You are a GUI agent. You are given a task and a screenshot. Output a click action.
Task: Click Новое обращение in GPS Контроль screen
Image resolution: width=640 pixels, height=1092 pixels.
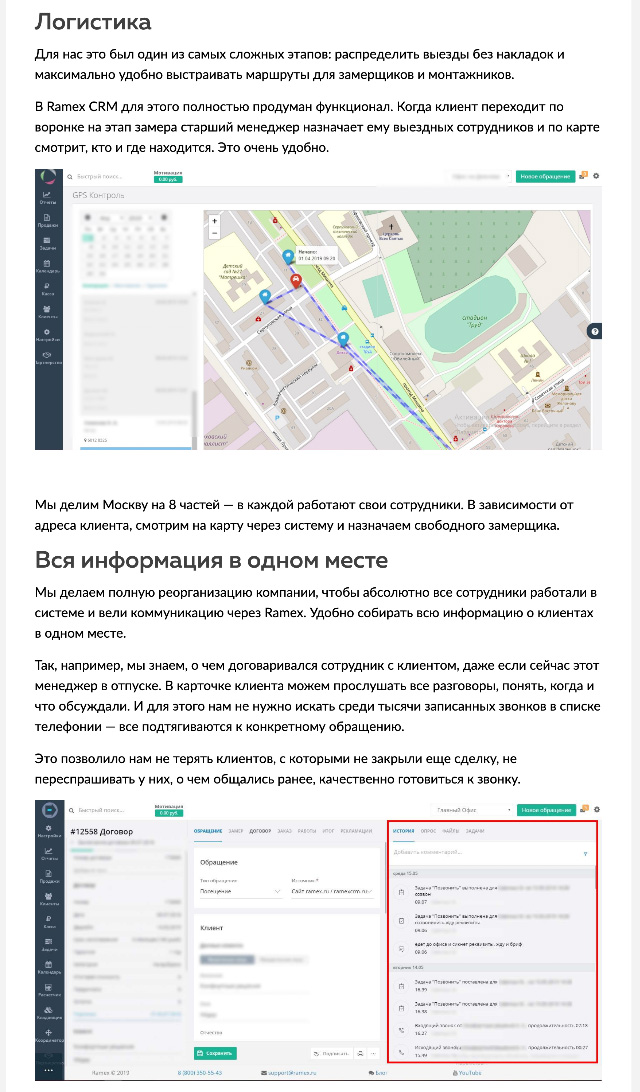coord(545,177)
